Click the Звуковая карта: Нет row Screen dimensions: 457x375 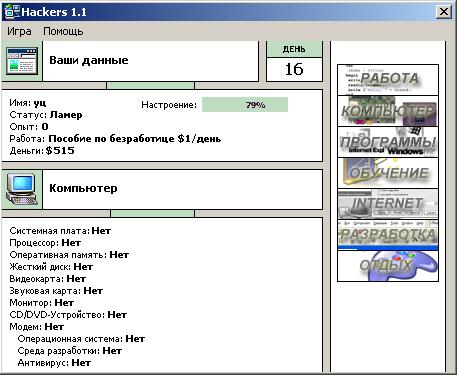tap(56, 291)
